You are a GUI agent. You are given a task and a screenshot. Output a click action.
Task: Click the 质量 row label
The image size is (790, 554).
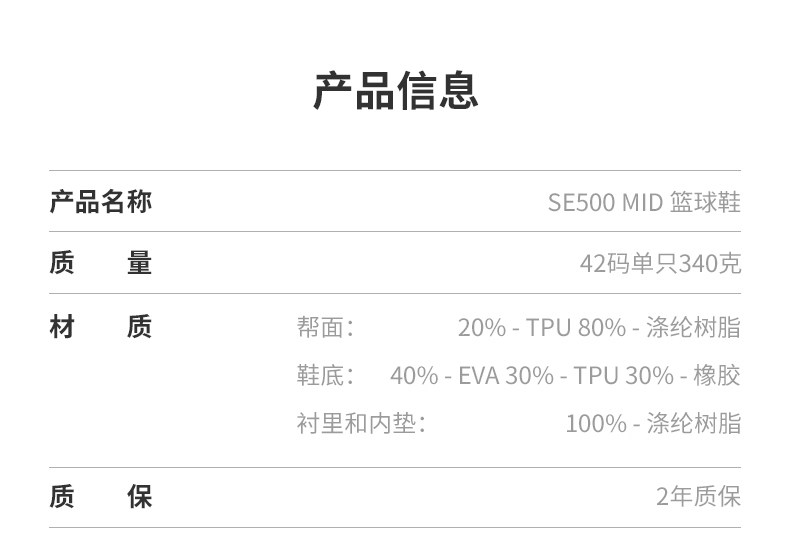click(100, 264)
